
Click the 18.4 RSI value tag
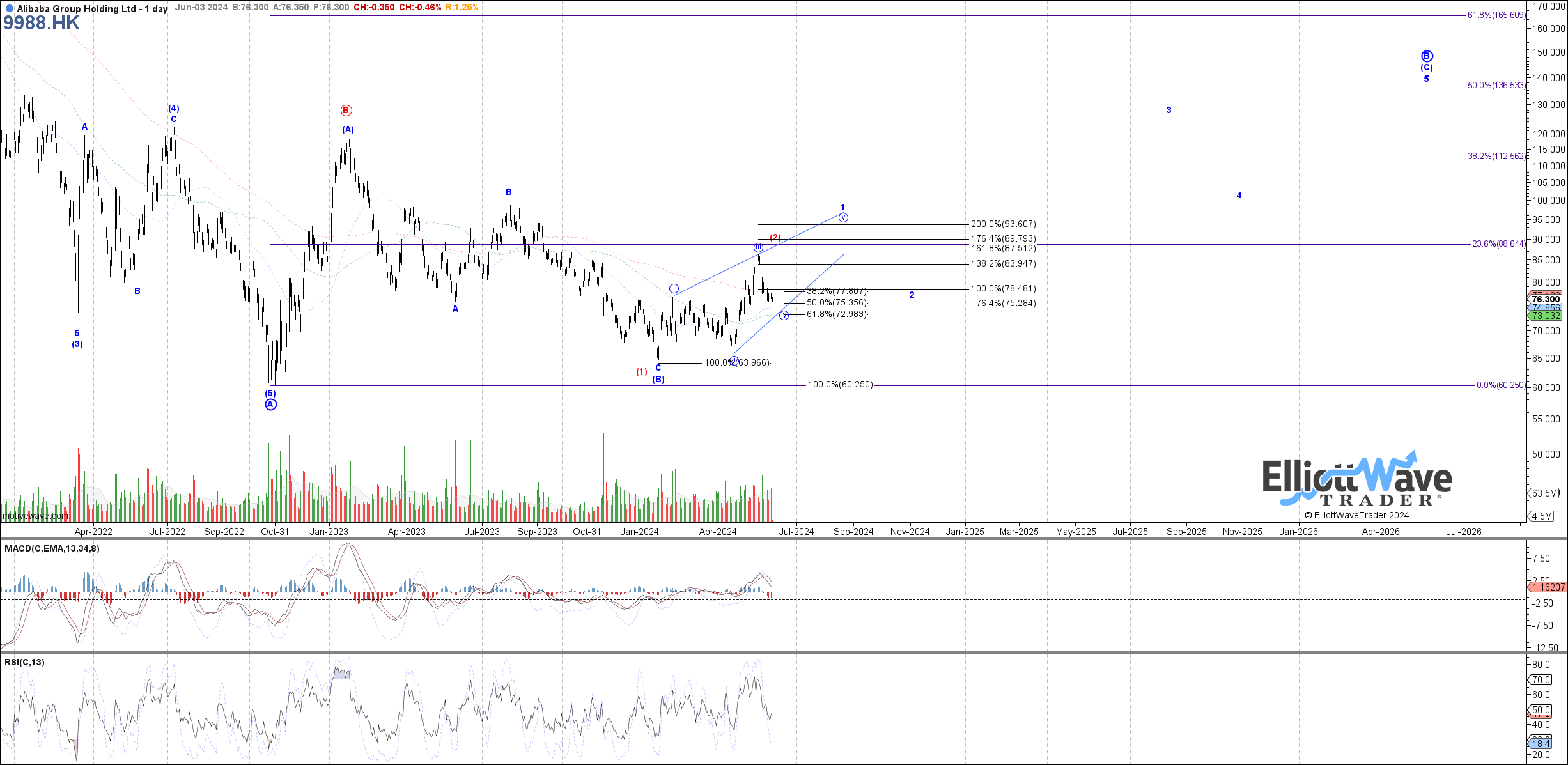point(1541,743)
